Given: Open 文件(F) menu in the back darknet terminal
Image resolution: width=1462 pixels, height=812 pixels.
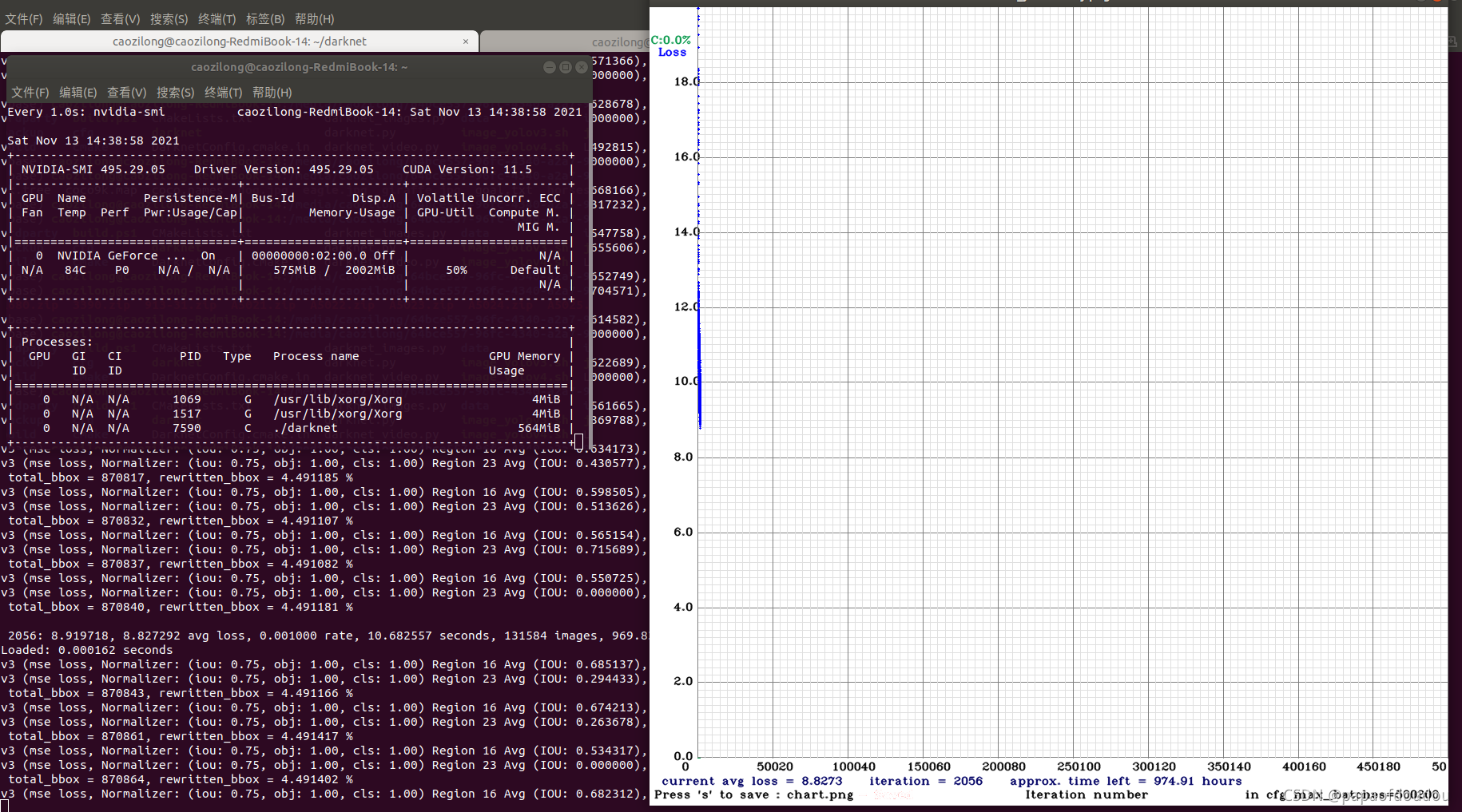Looking at the screenshot, I should [24, 18].
